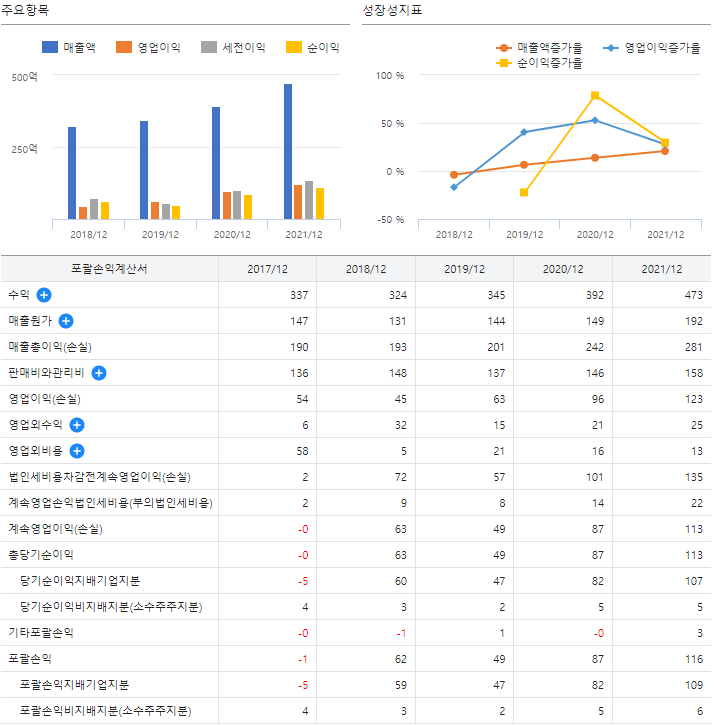This screenshot has height=725, width=714.
Task: Click 포괄손익 value 62 for 2018/12
Action: [x=401, y=659]
